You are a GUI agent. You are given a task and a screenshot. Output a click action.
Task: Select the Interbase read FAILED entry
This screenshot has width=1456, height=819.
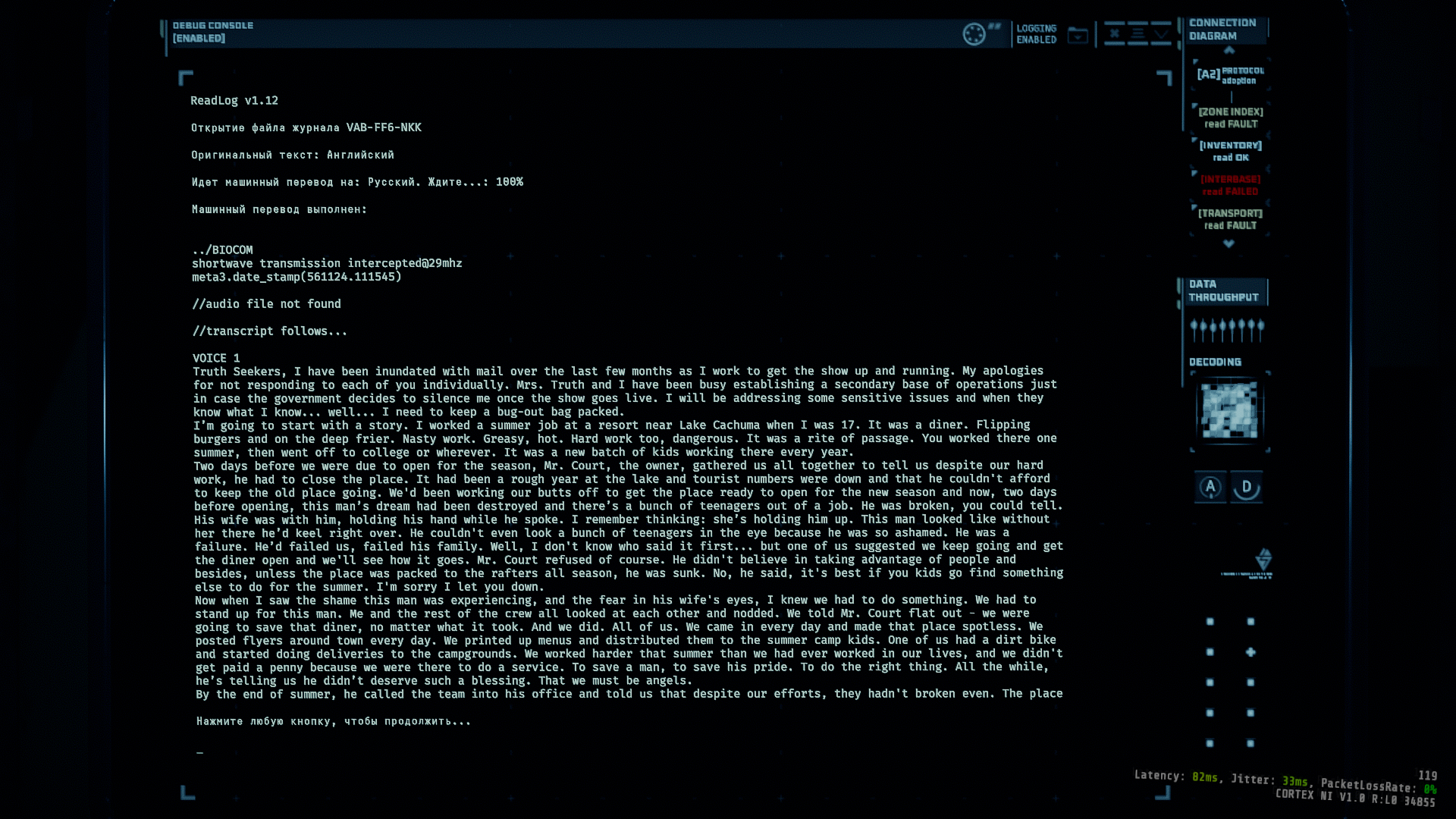1231,185
